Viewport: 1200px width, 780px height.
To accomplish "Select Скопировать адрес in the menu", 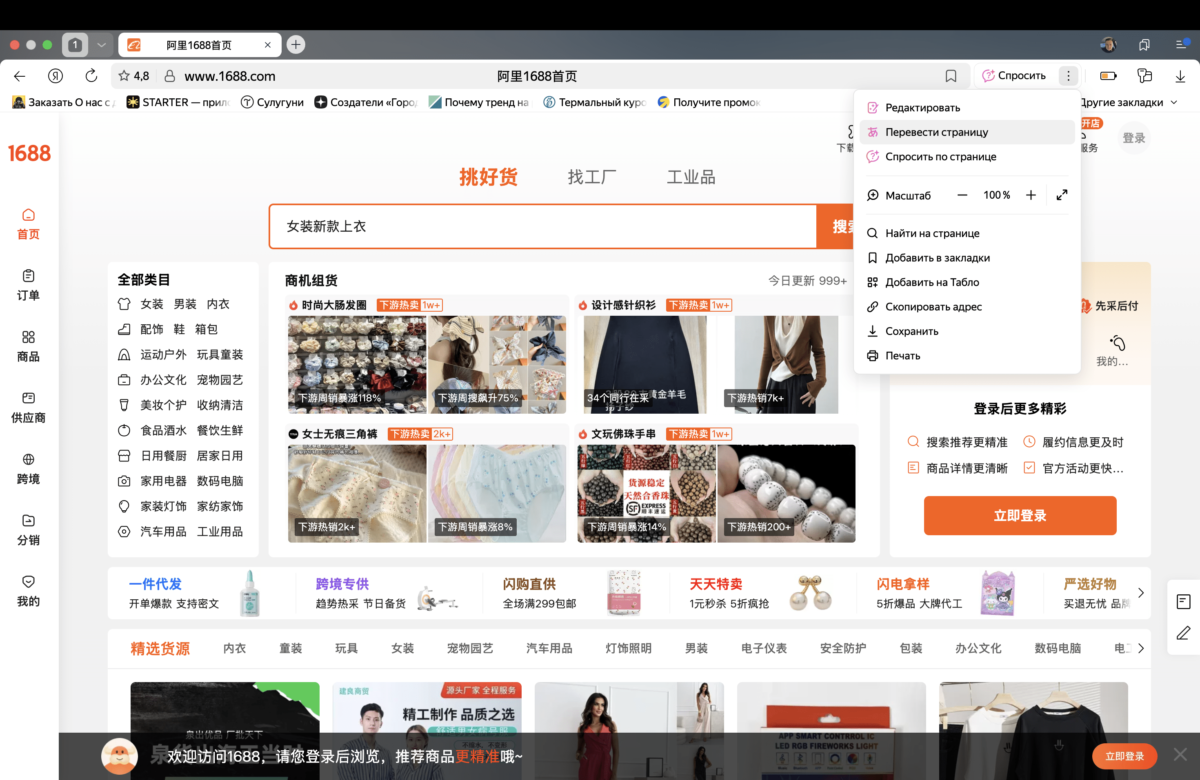I will coord(967,307).
